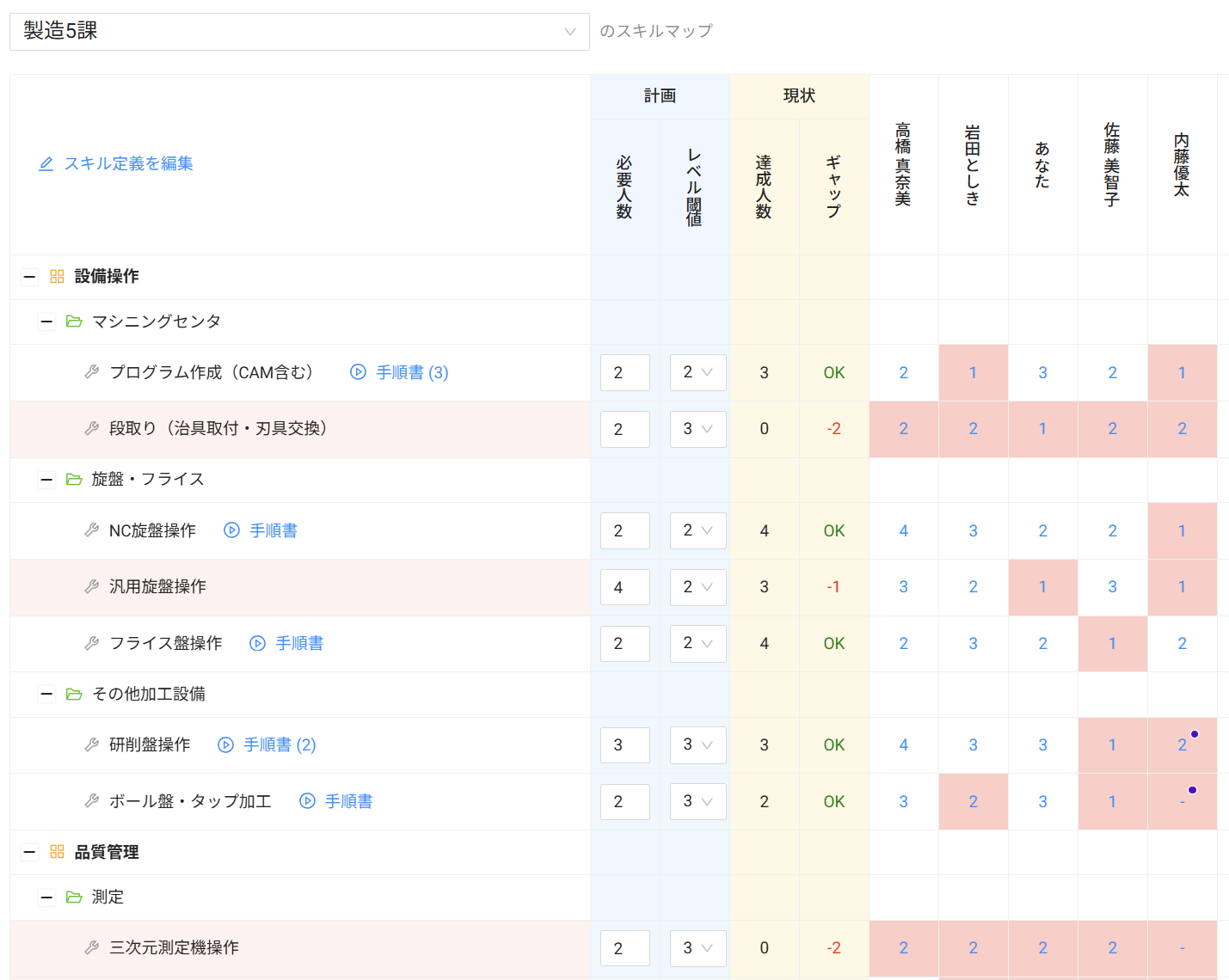Collapse the 測定 group under 品質管理

(46, 897)
